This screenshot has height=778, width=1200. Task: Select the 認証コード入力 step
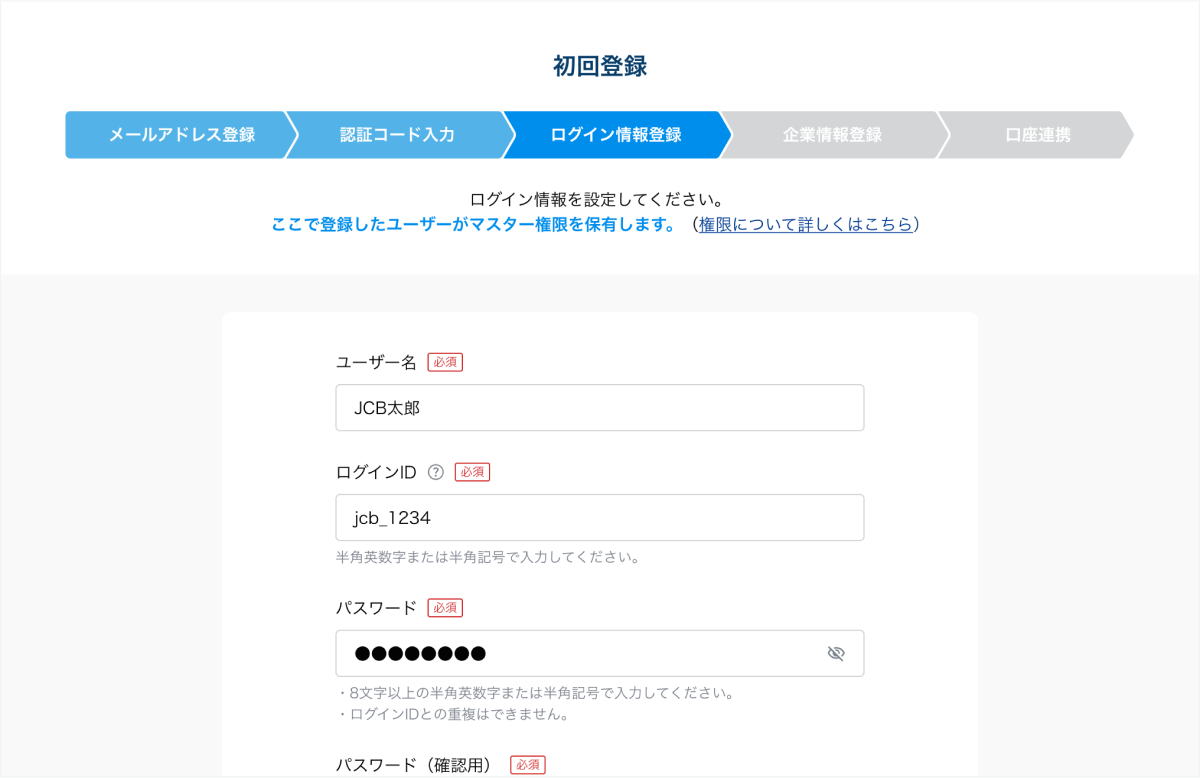coord(397,135)
